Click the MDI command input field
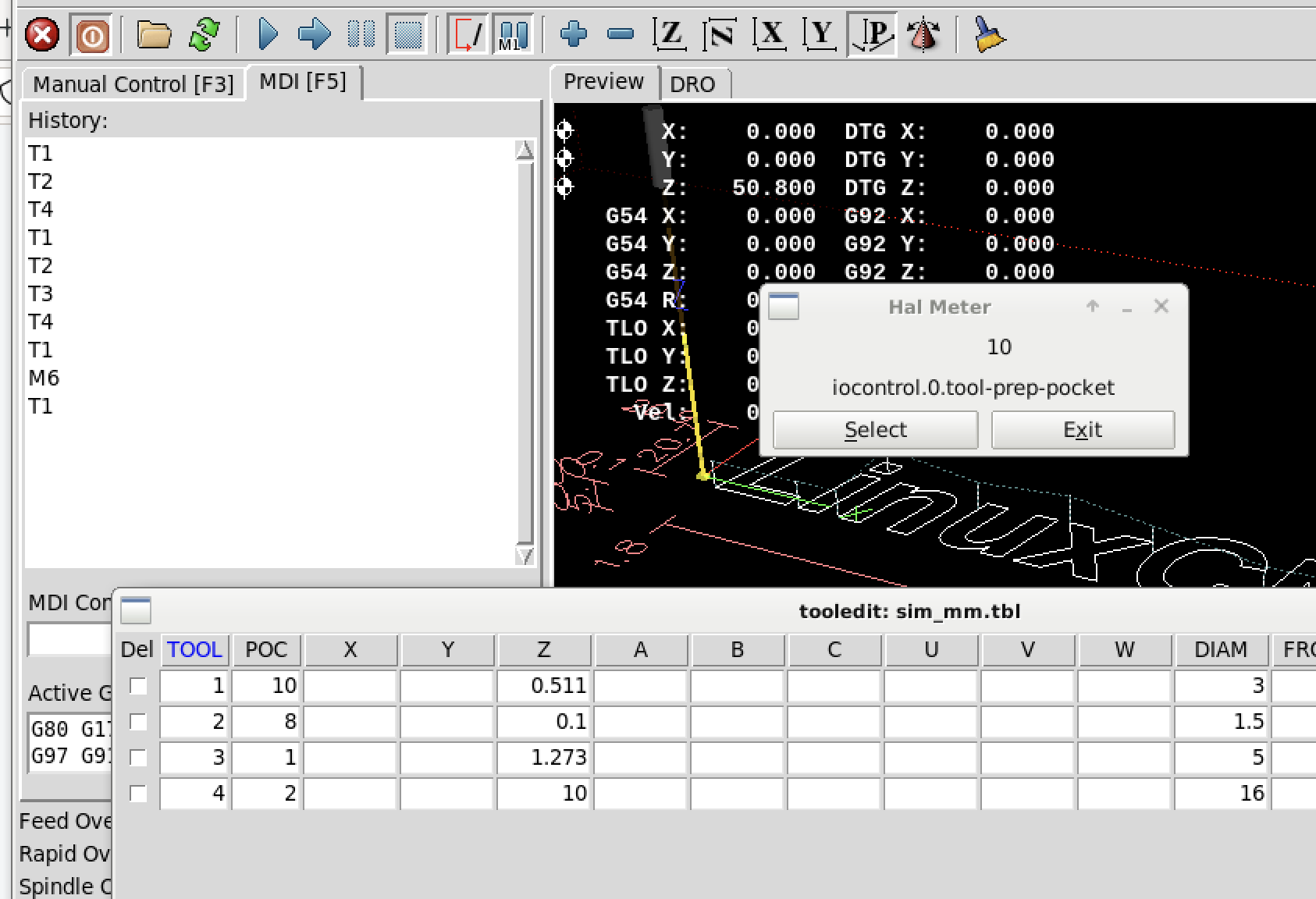Screen dimensions: 1316x899 point(70,639)
